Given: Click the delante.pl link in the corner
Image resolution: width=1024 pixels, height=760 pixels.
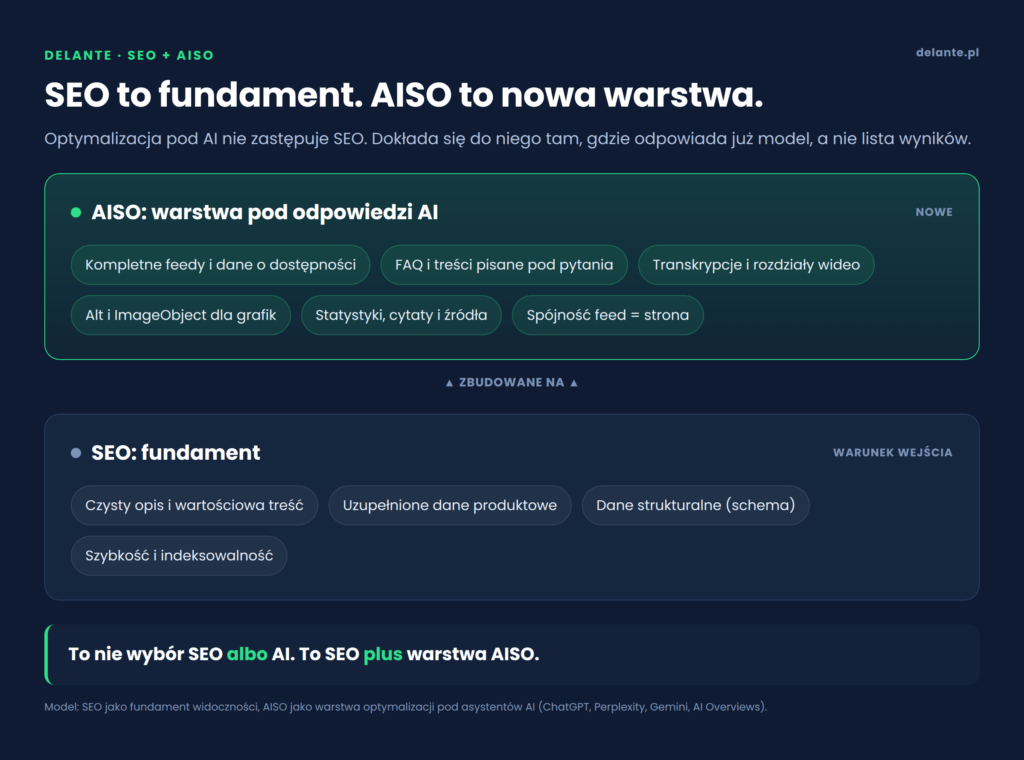Looking at the screenshot, I should pos(947,52).
